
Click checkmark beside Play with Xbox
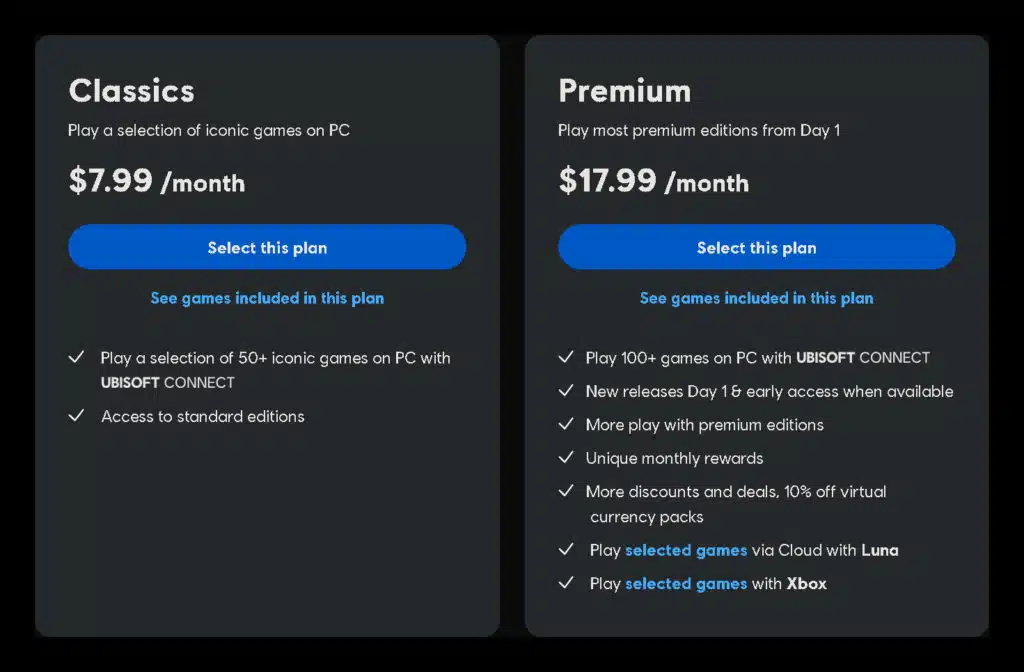coord(566,583)
